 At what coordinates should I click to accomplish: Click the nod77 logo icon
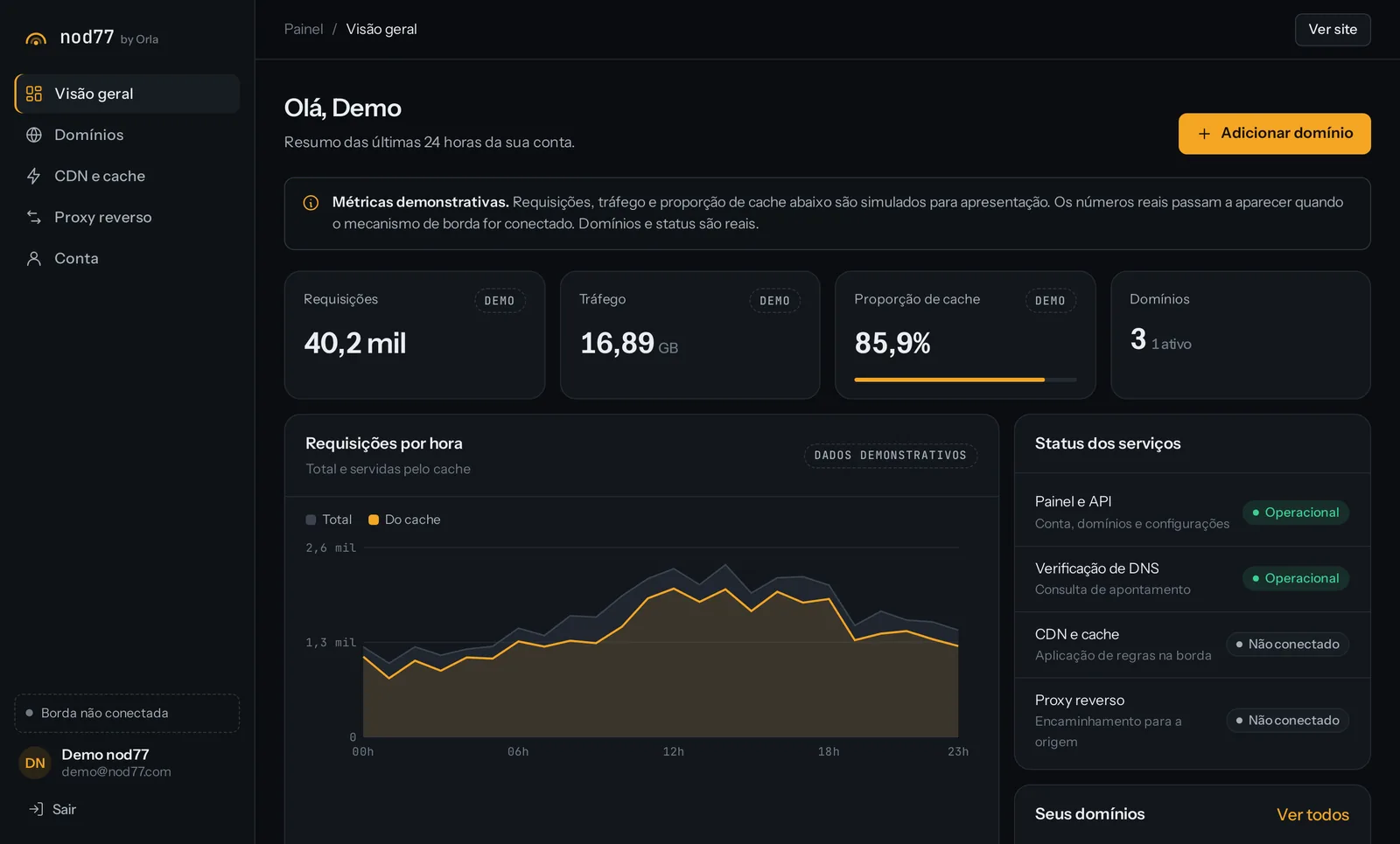[36, 38]
